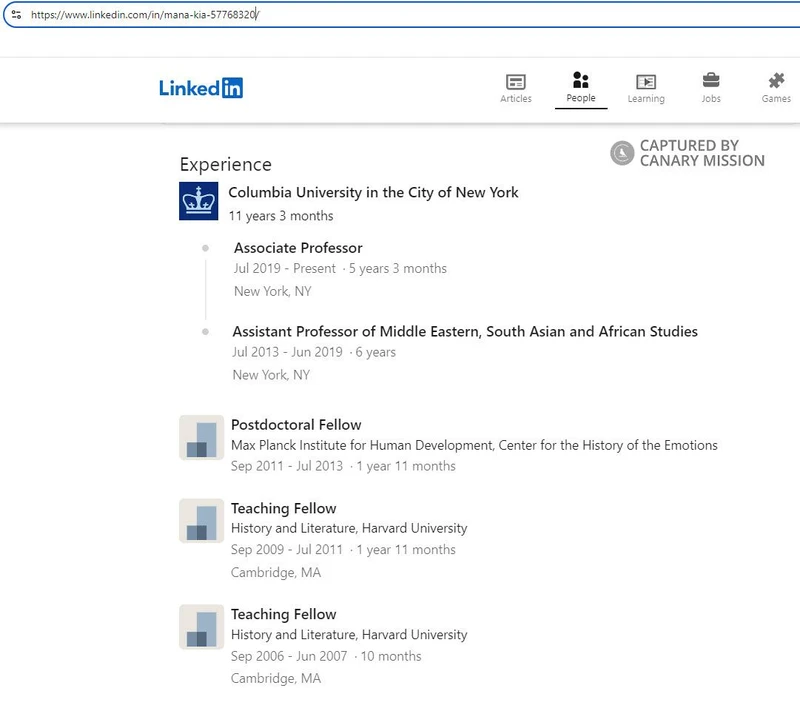Click the Jobs briefcase icon

click(711, 82)
